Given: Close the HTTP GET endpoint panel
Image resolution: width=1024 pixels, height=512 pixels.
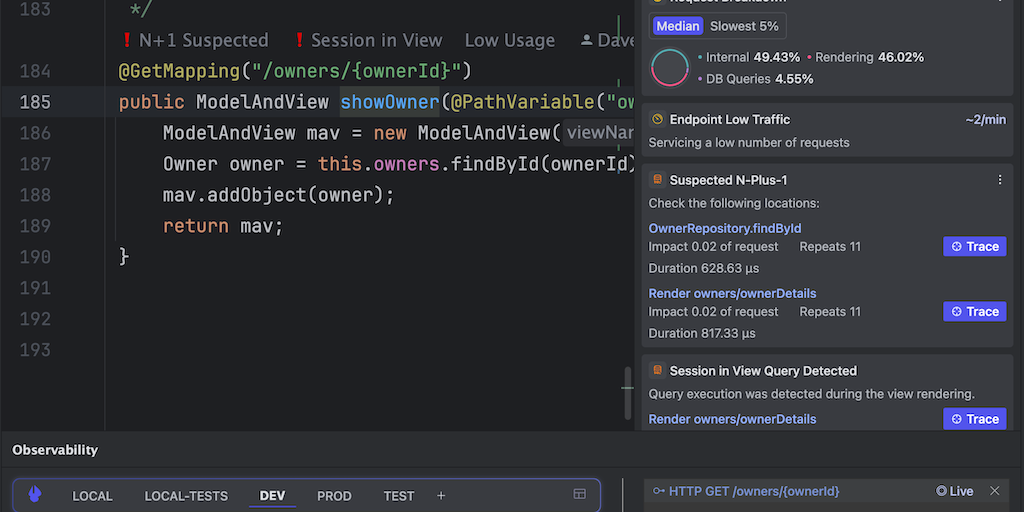Looking at the screenshot, I should point(994,491).
